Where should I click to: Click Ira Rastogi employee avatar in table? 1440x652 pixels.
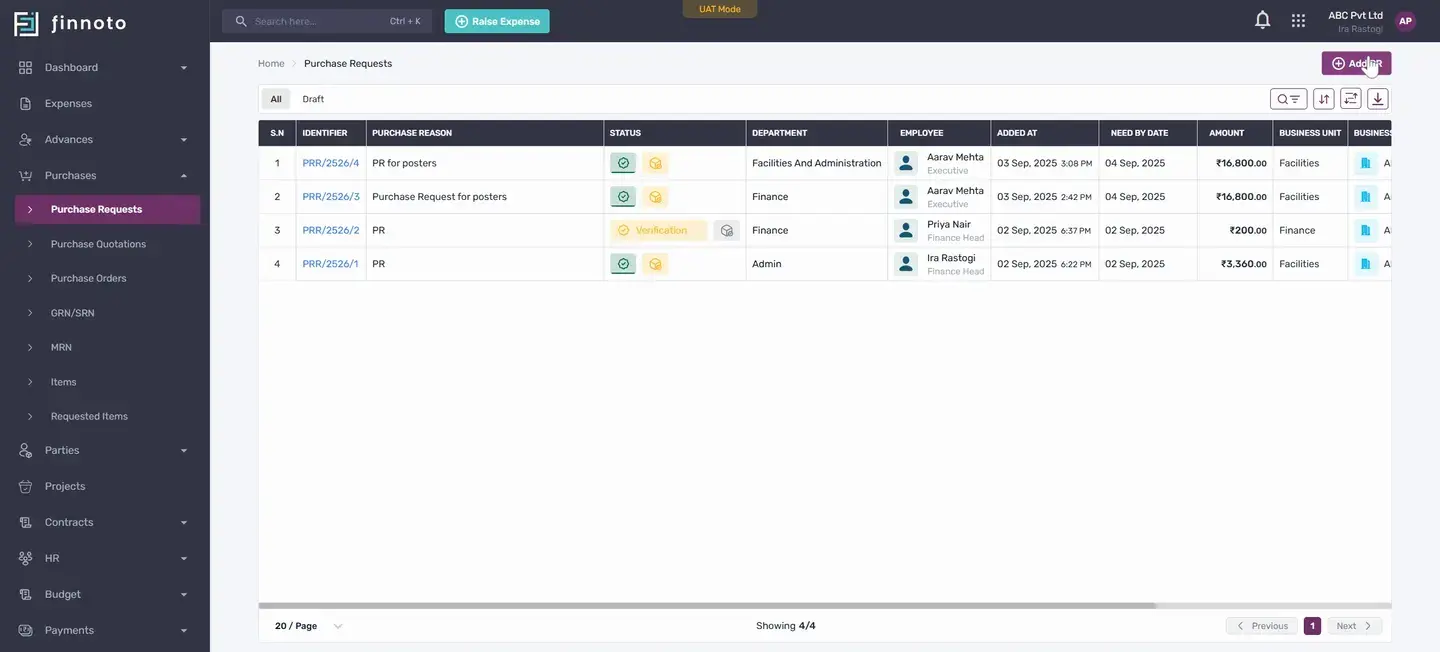(906, 264)
